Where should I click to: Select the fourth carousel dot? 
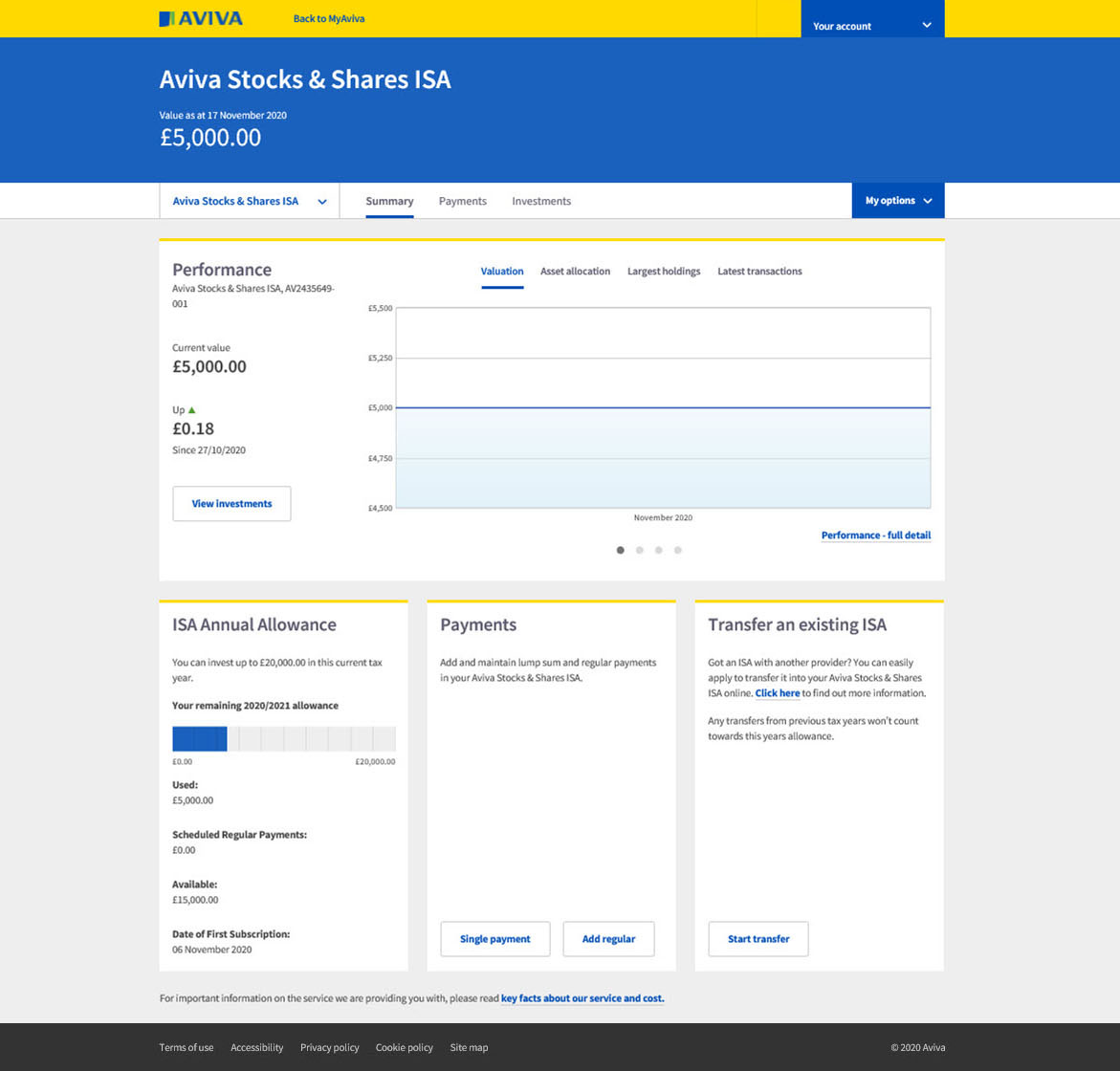(678, 551)
